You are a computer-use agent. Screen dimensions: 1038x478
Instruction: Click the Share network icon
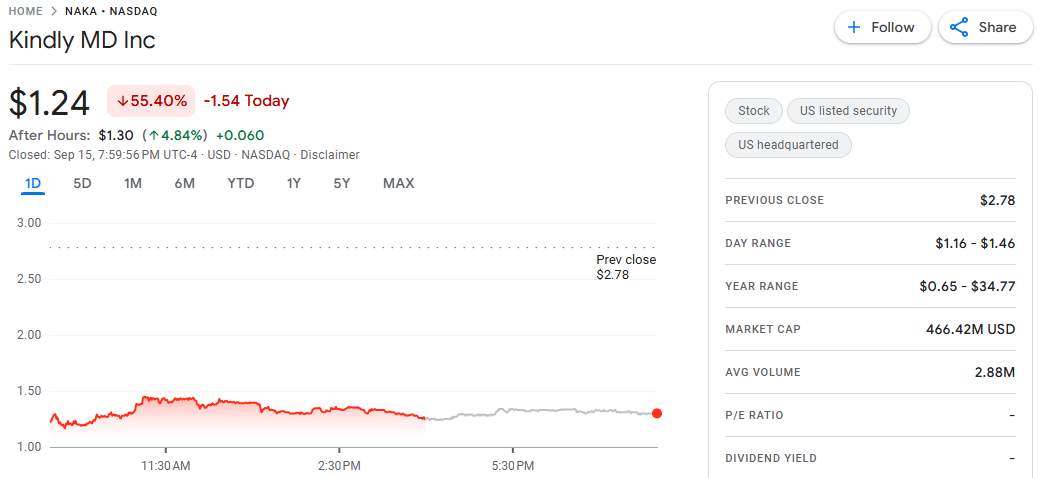pos(959,27)
